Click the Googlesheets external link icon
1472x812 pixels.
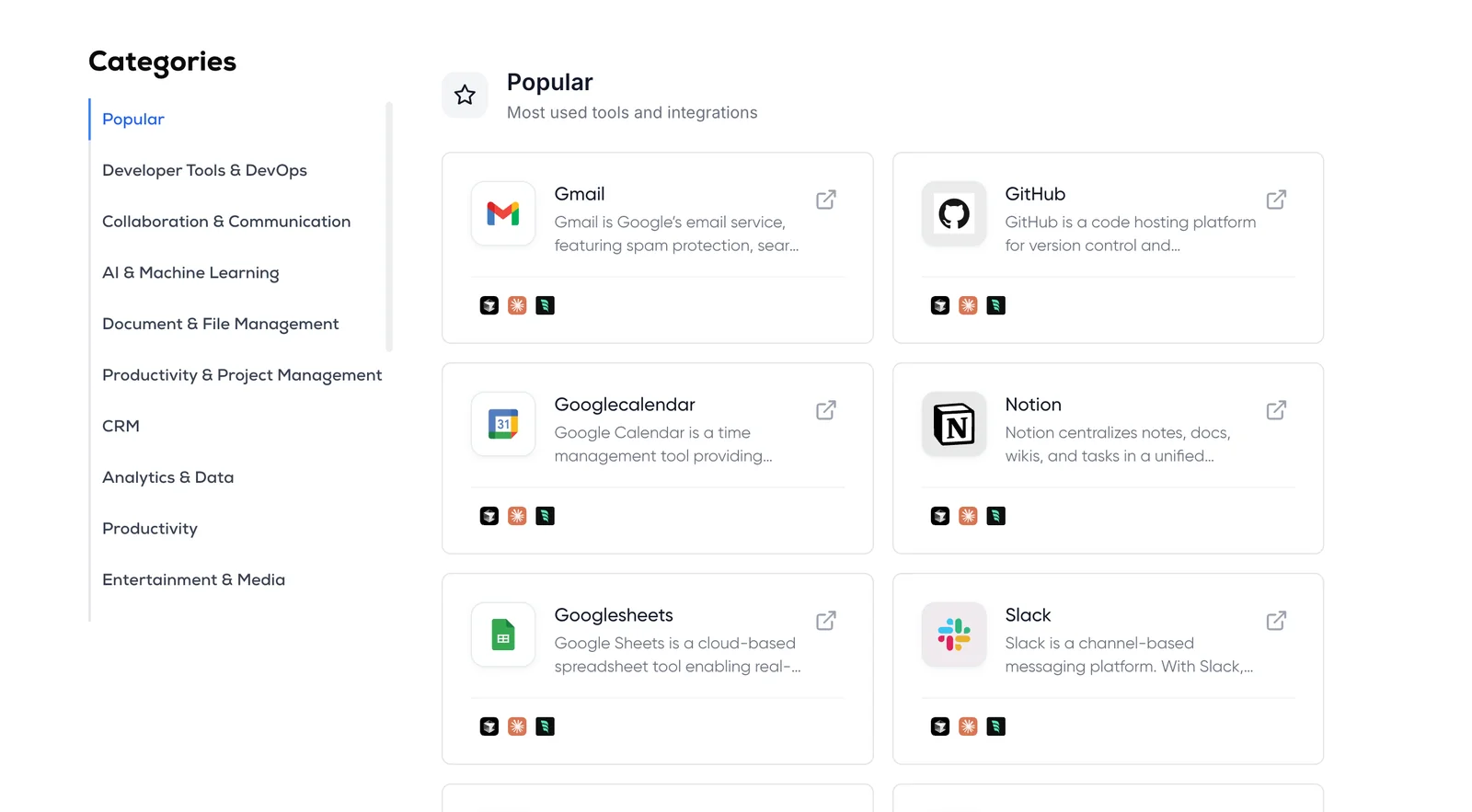(x=825, y=621)
